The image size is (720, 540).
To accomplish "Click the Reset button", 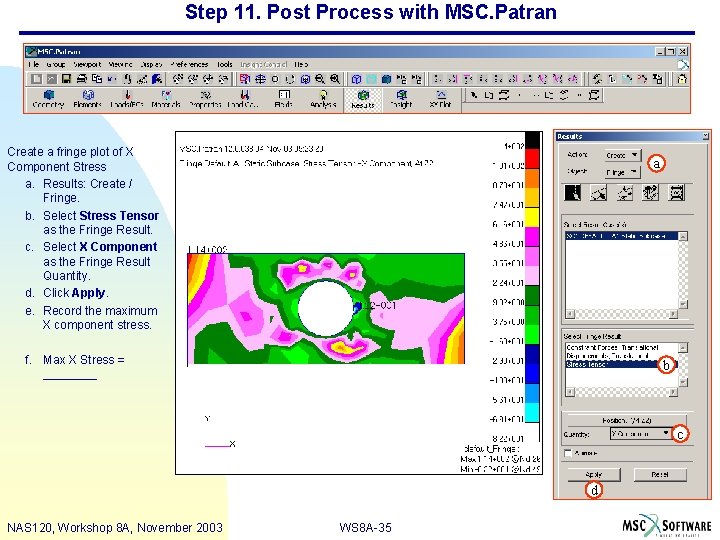I will coord(660,474).
